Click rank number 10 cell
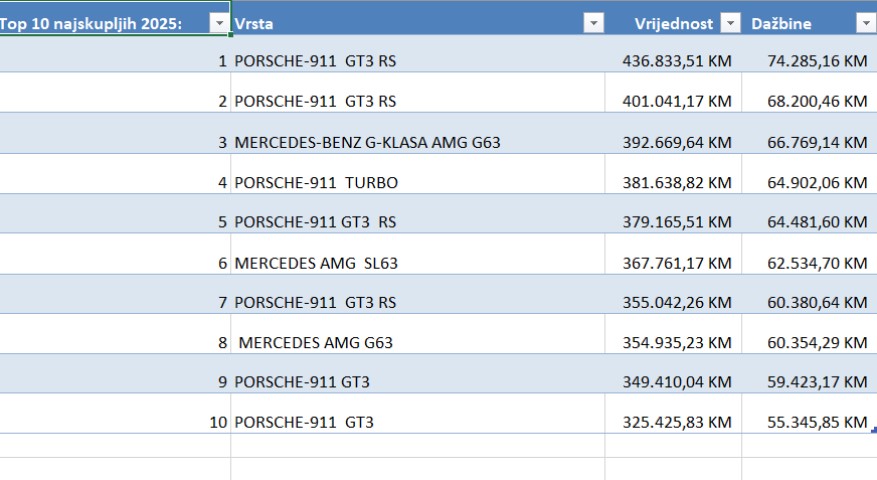Screen dimensions: 877x480 (x=218, y=423)
